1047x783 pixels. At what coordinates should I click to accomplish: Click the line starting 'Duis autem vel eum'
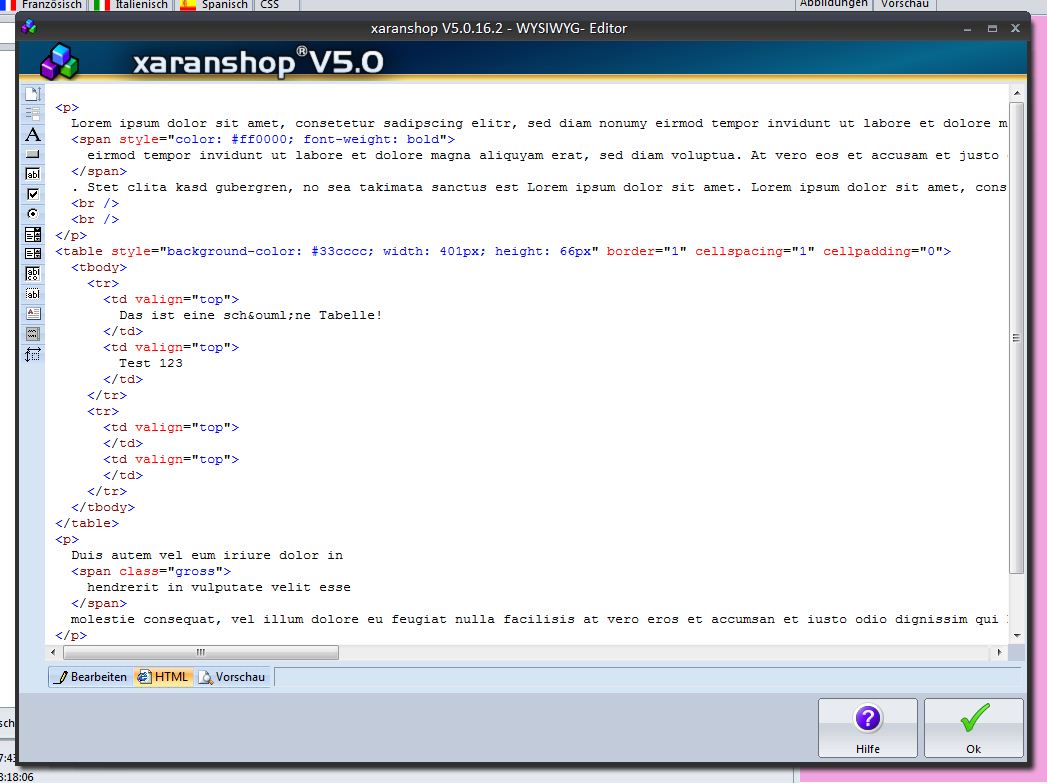207,555
